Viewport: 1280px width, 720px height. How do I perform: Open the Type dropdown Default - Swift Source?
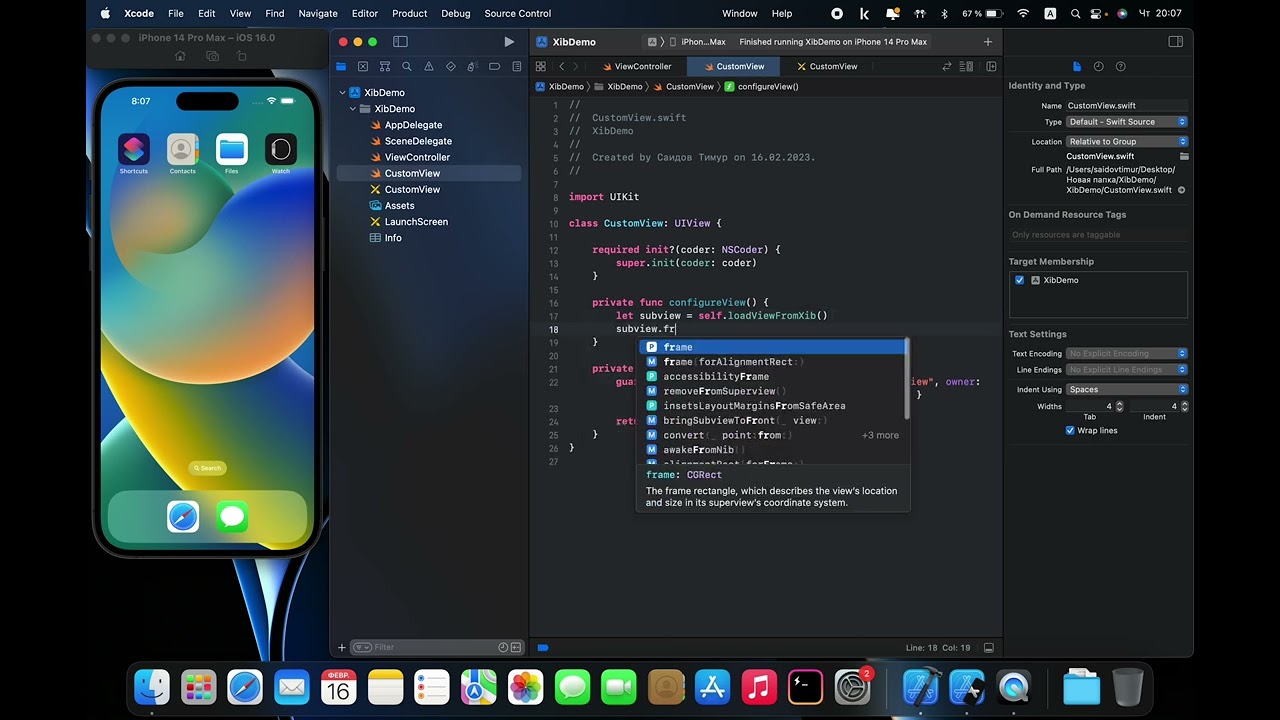1127,122
